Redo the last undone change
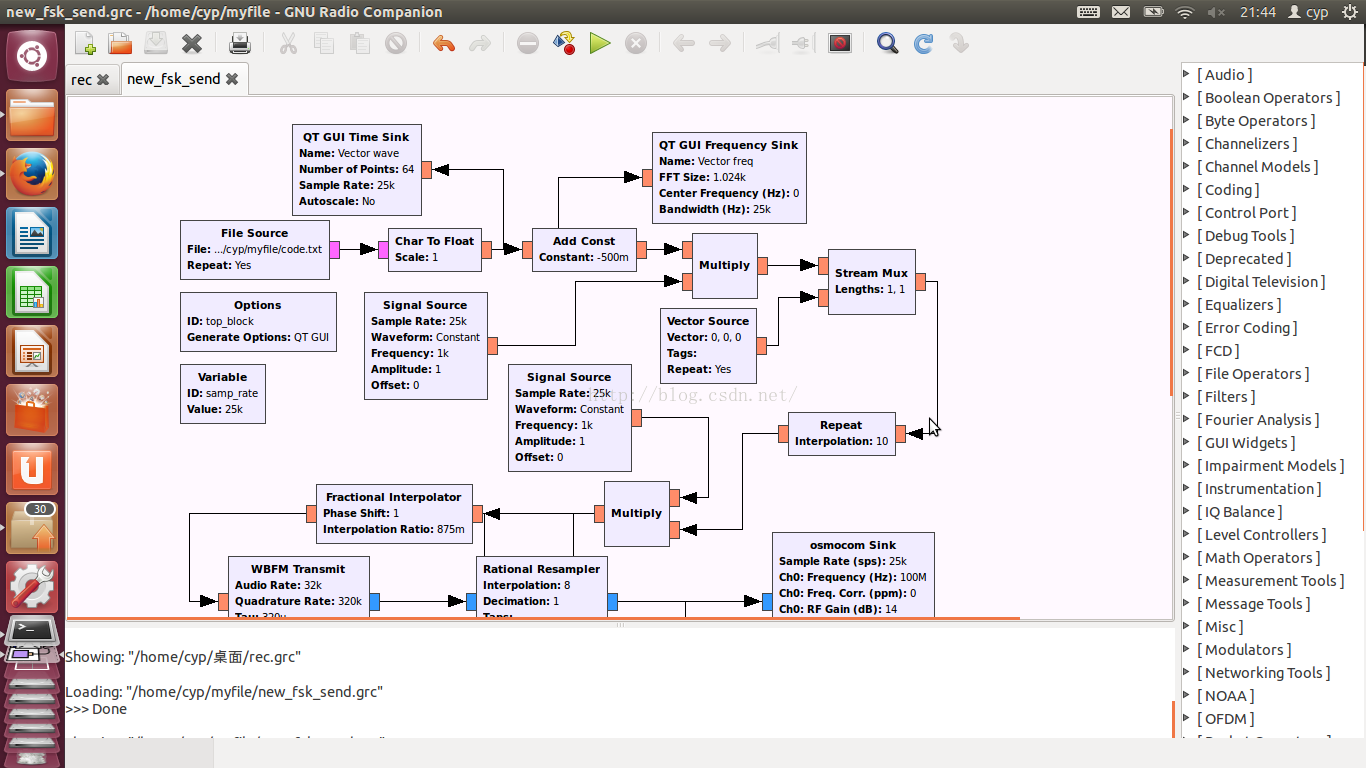Viewport: 1366px width, 768px height. tap(480, 43)
